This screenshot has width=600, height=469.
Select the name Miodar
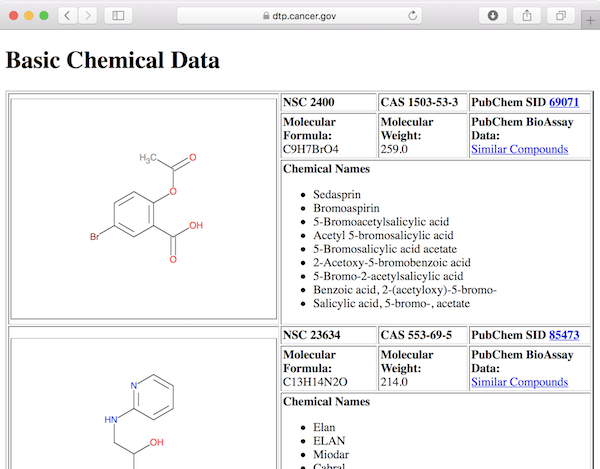(x=331, y=454)
